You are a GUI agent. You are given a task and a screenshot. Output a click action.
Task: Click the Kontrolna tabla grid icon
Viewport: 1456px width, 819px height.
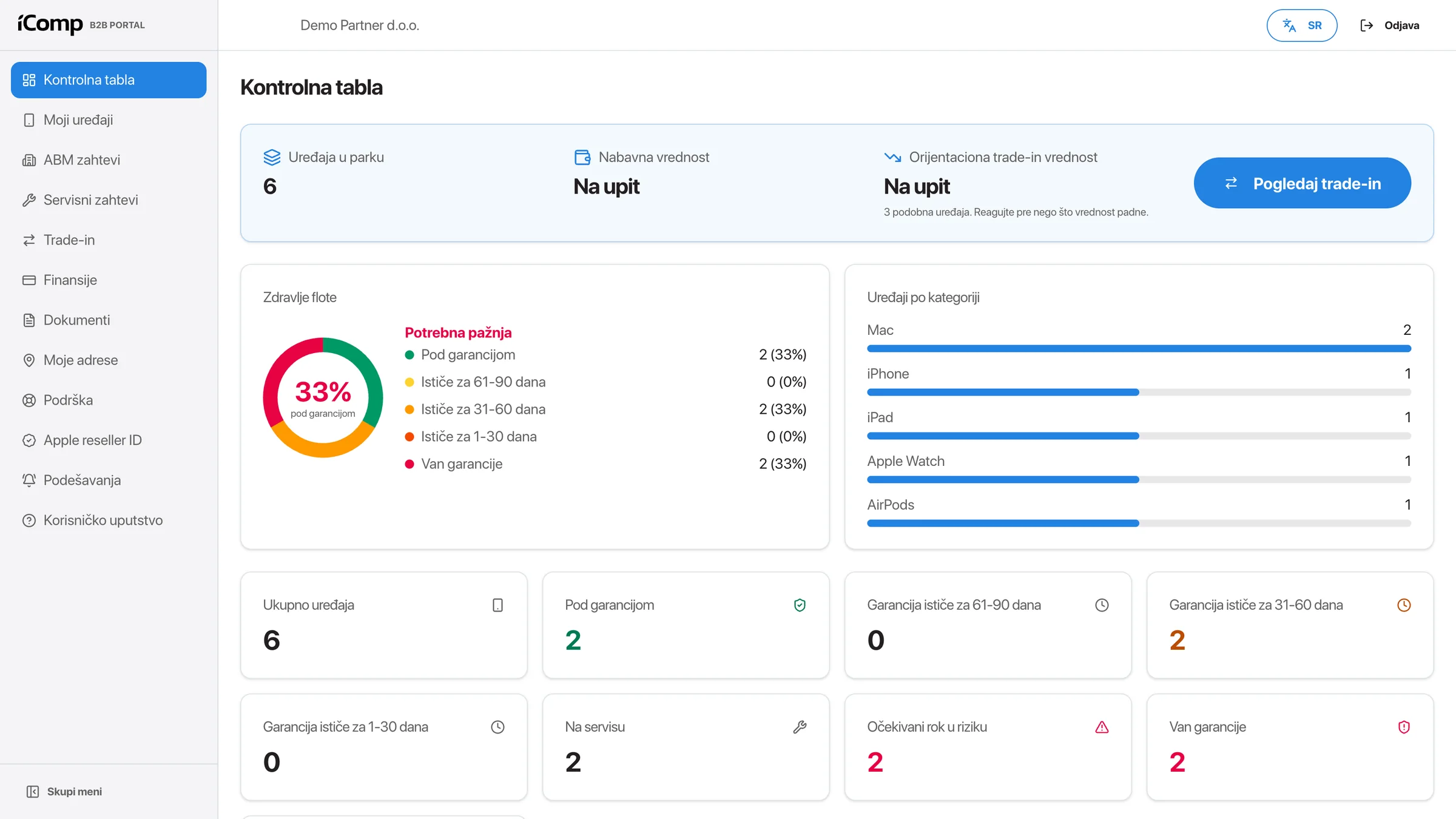point(29,80)
